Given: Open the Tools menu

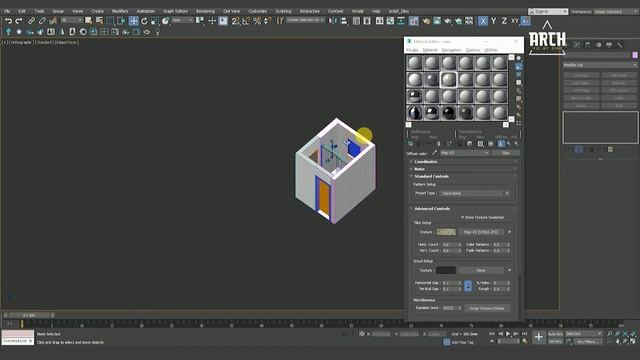Looking at the screenshot, I should [39, 11].
